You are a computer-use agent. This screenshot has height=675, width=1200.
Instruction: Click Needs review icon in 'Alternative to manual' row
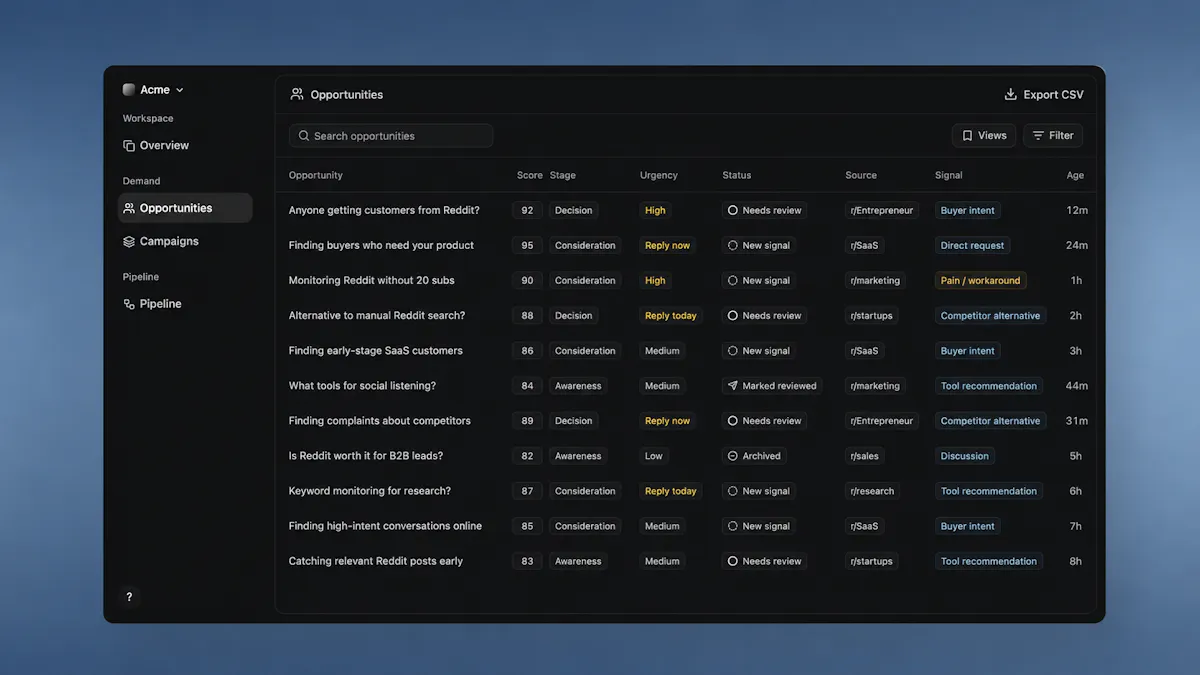coord(733,315)
